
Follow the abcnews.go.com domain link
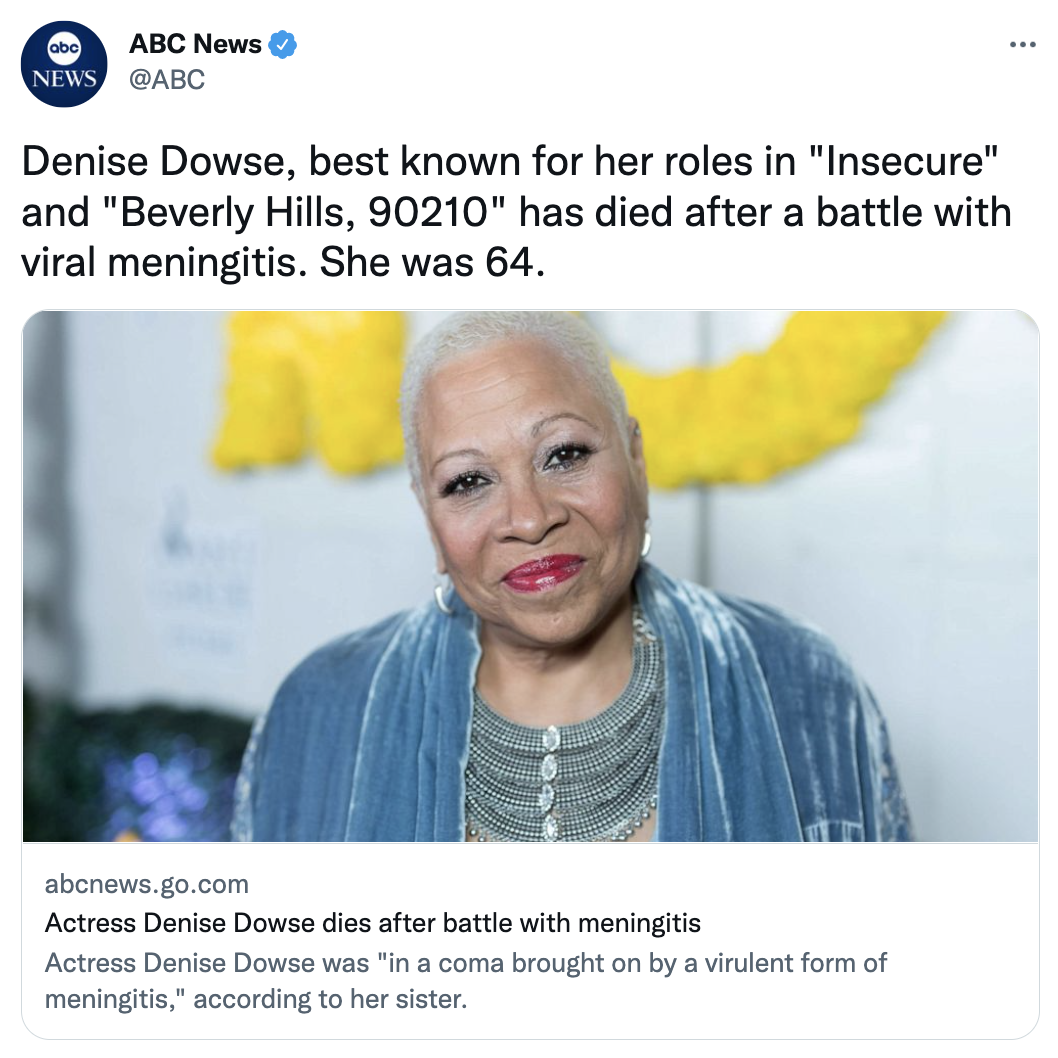click(146, 884)
